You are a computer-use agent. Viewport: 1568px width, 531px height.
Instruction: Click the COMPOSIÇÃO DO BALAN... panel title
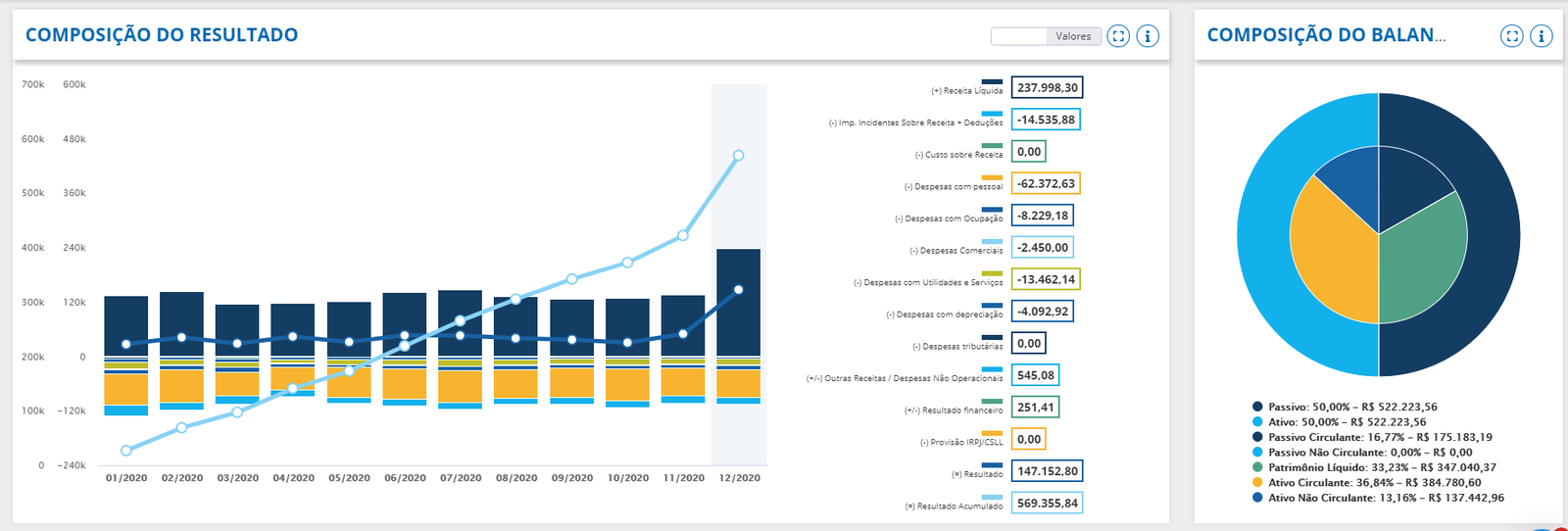tap(1327, 35)
